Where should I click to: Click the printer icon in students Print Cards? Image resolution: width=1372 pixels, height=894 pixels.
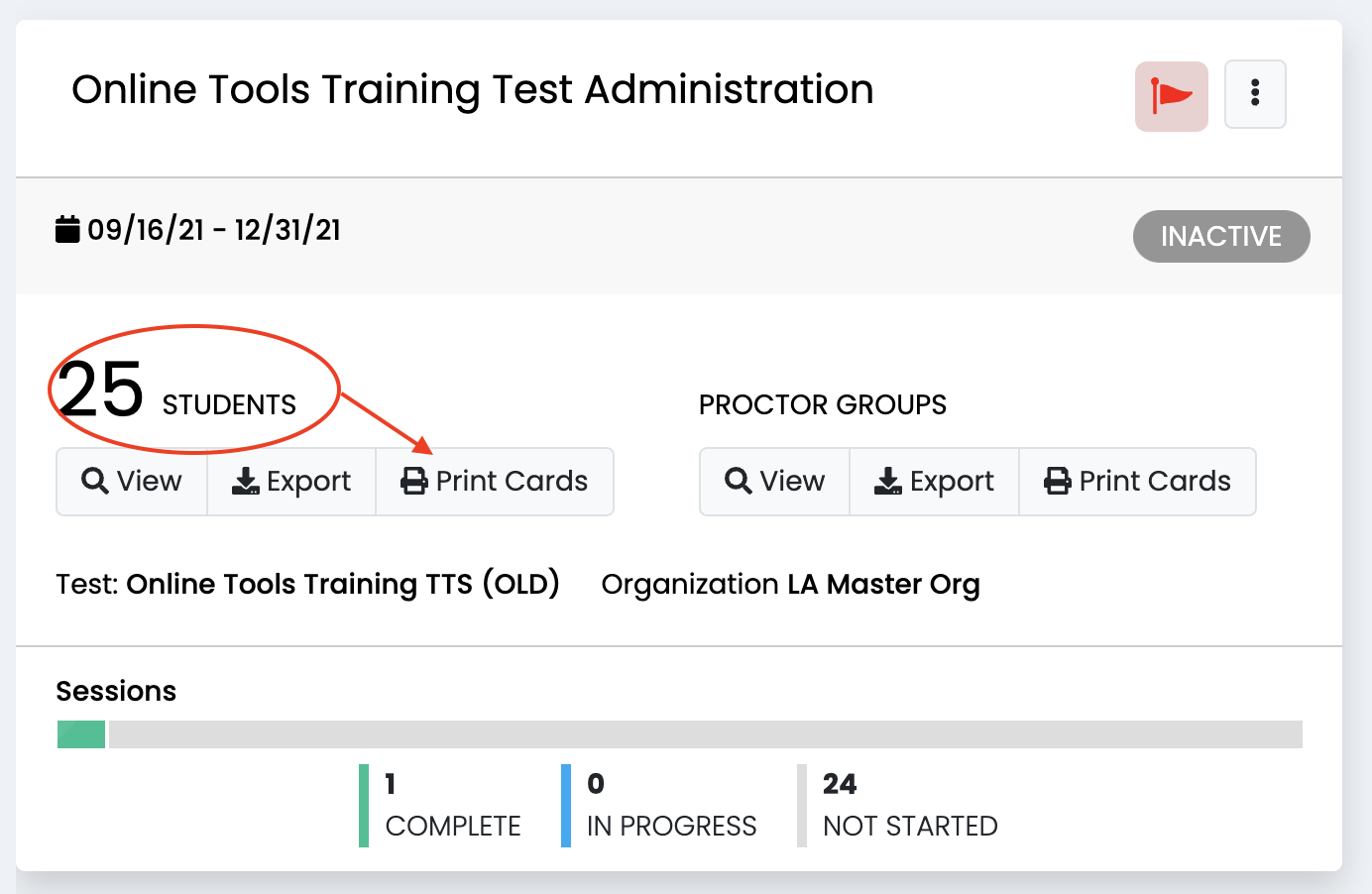pyautogui.click(x=413, y=481)
